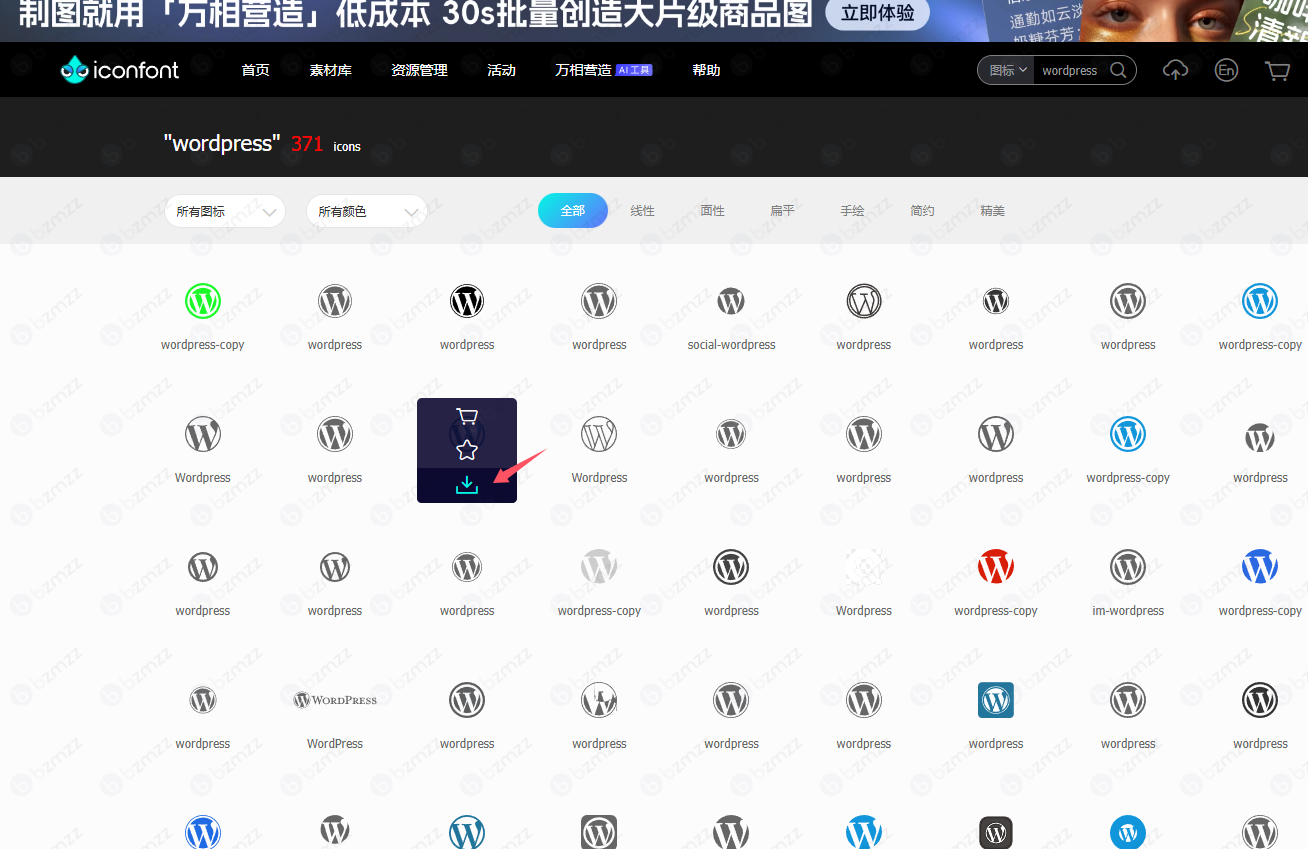The height and width of the screenshot is (849, 1308).
Task: Click the "wordpress" search heading text
Action: (x=222, y=143)
